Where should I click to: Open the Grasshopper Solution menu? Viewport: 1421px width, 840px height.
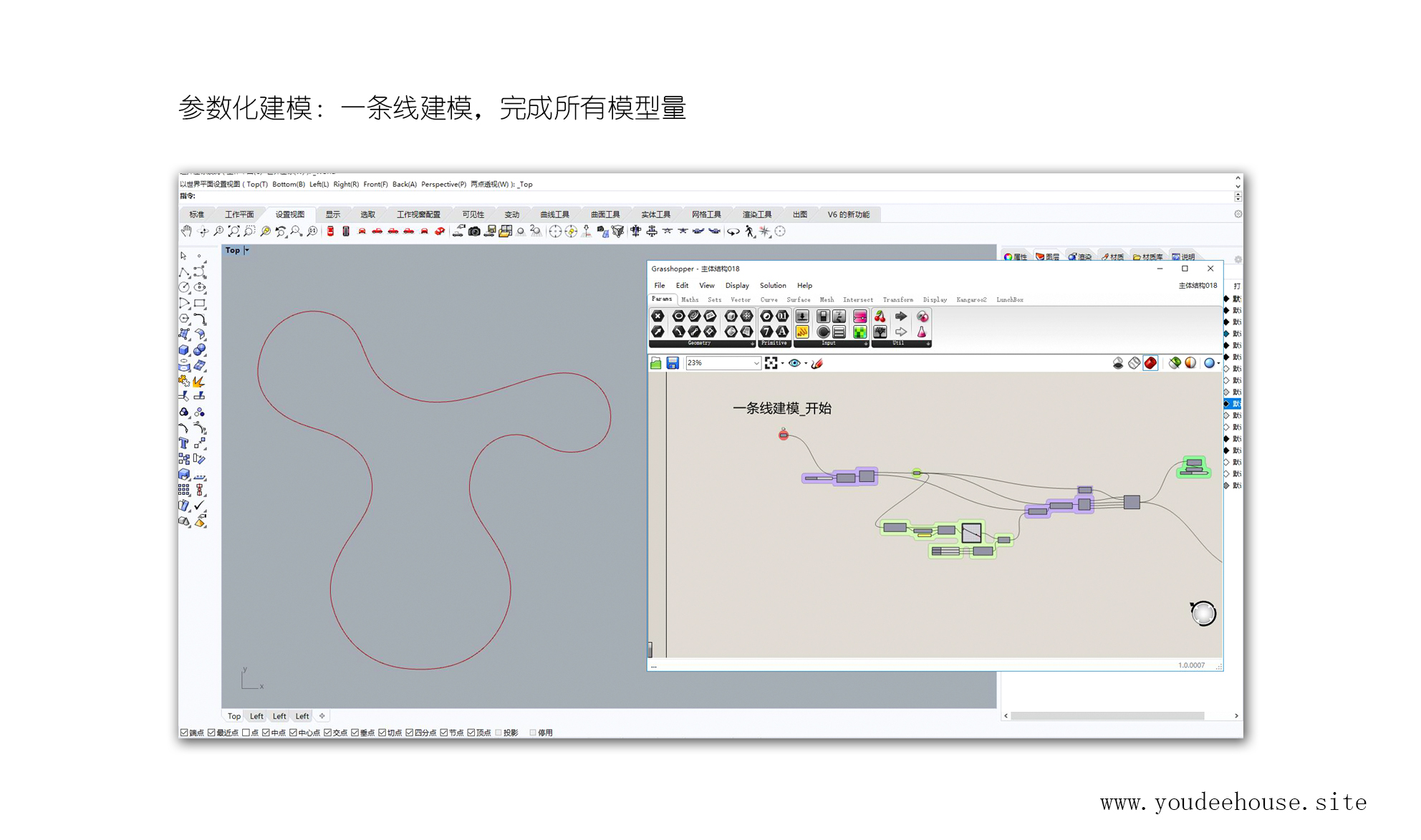(x=773, y=285)
